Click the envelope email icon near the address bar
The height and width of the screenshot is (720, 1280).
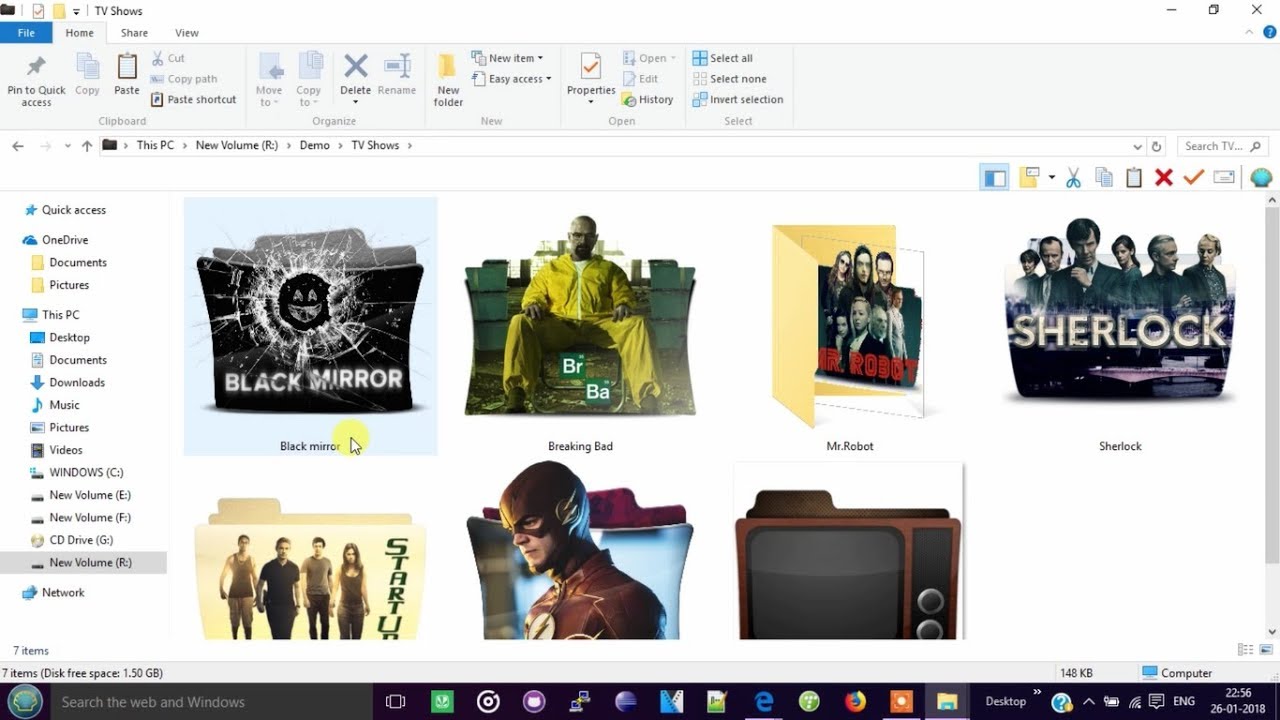point(1223,177)
